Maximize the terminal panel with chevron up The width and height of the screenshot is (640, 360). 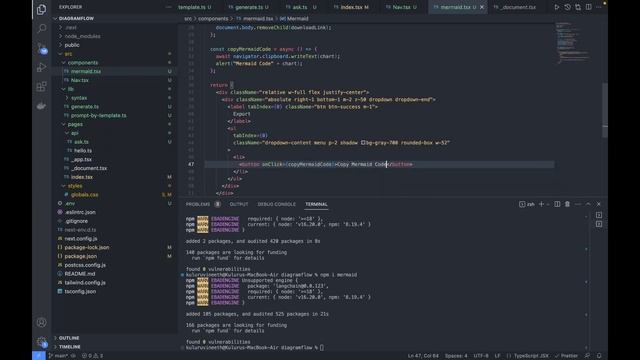click(x=588, y=204)
